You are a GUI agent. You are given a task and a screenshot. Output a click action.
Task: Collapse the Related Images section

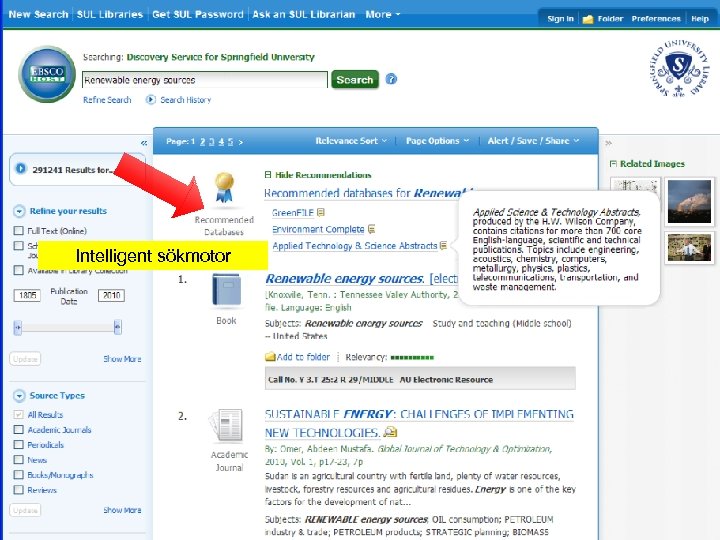click(613, 163)
